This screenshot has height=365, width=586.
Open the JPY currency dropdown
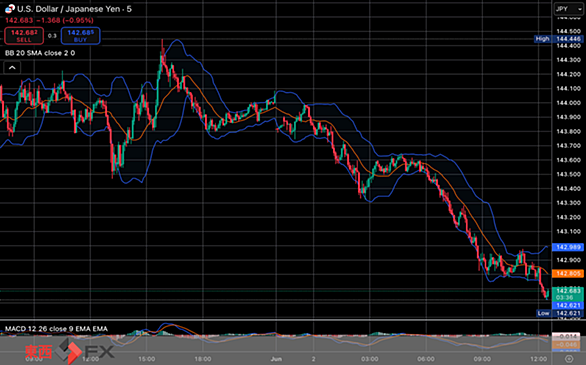click(x=568, y=9)
